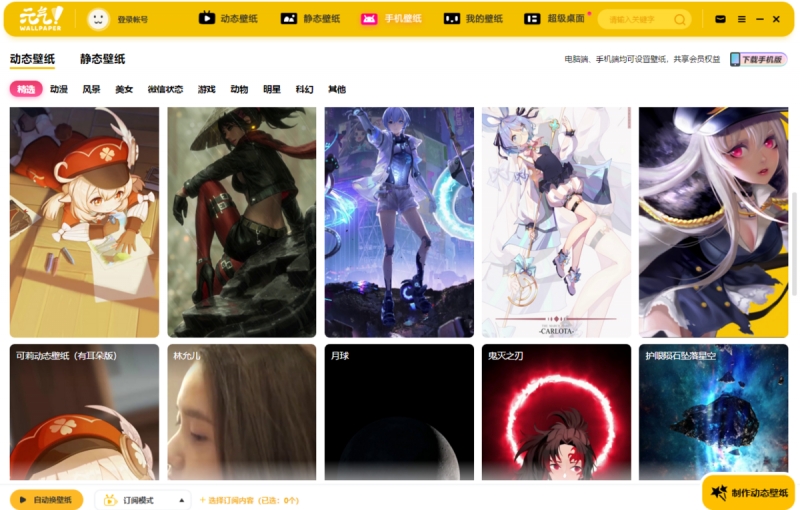The image size is (800, 510).
Task: Click the smiley face login avatar
Action: tap(98, 19)
